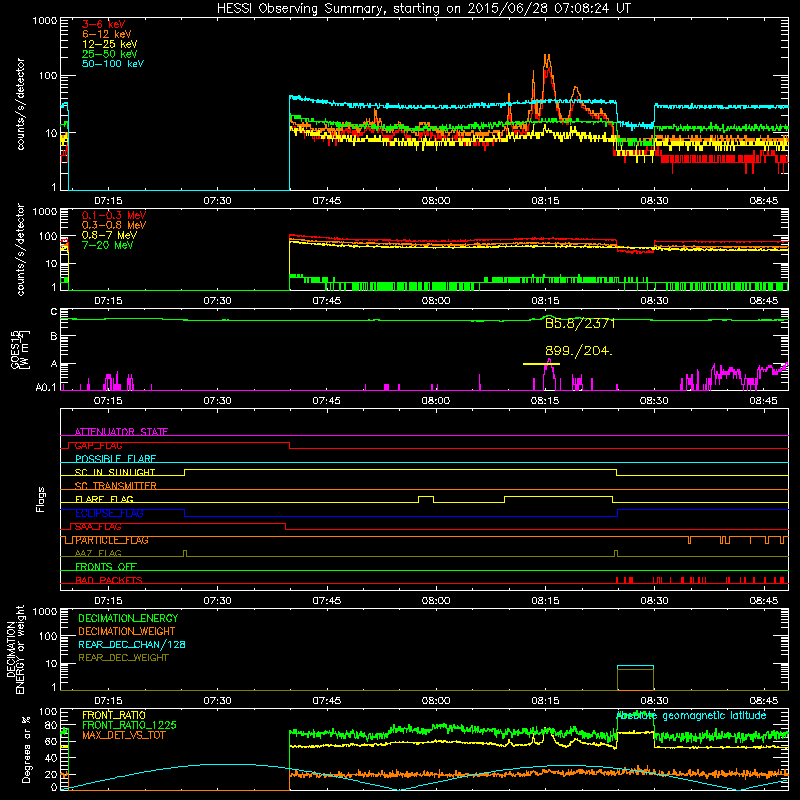Viewport: 800px width, 800px height.
Task: Select the 07:30 time label beneath the Flags panel
Action: tap(217, 601)
